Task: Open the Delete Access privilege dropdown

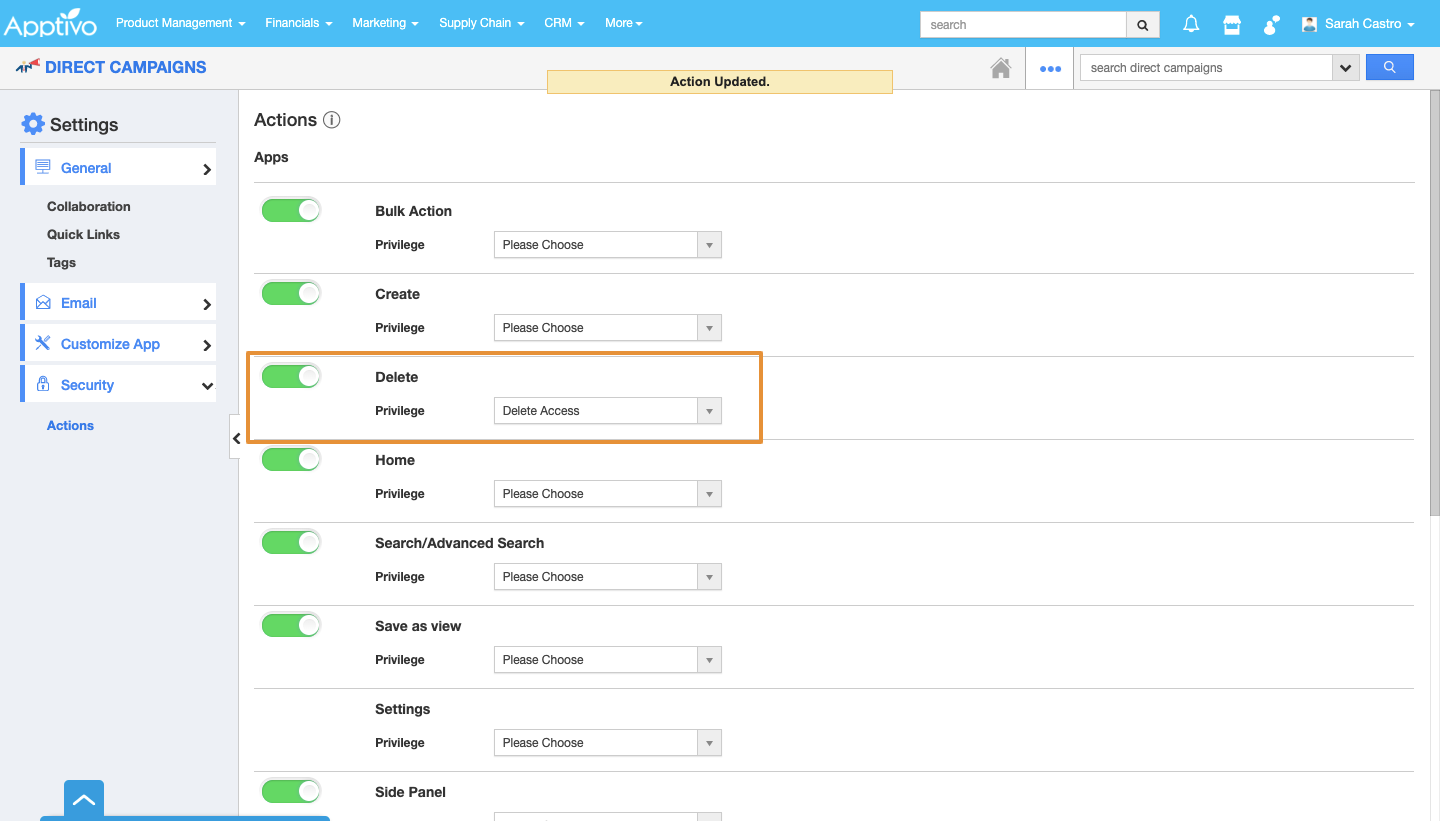Action: coord(607,411)
